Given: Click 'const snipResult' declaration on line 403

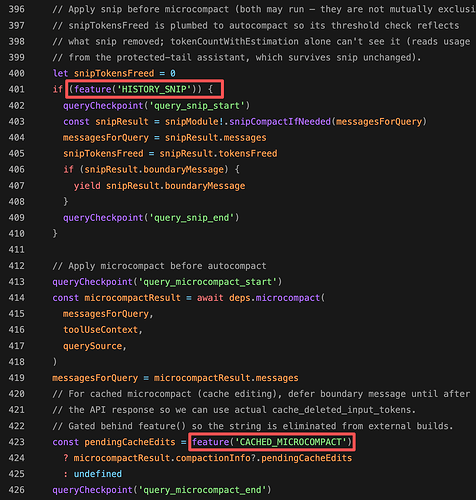Looking at the screenshot, I should click(x=106, y=122).
